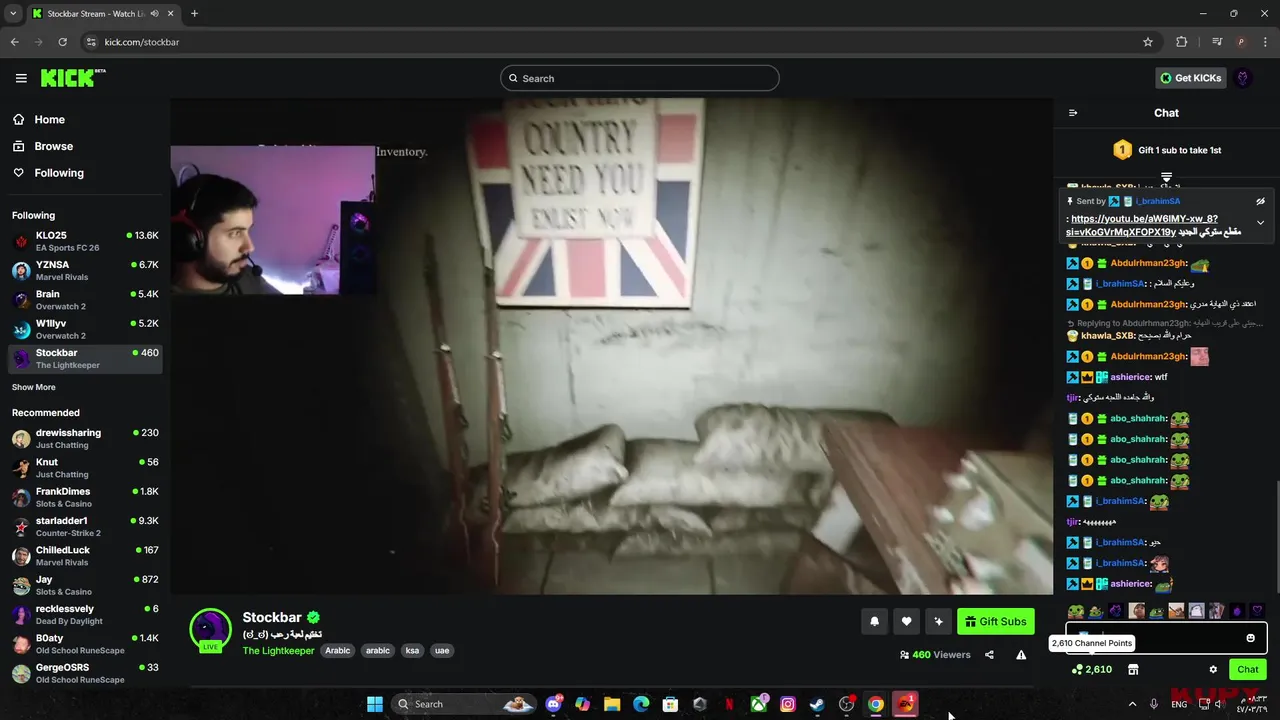Click the Gift Subs button

pos(995,621)
